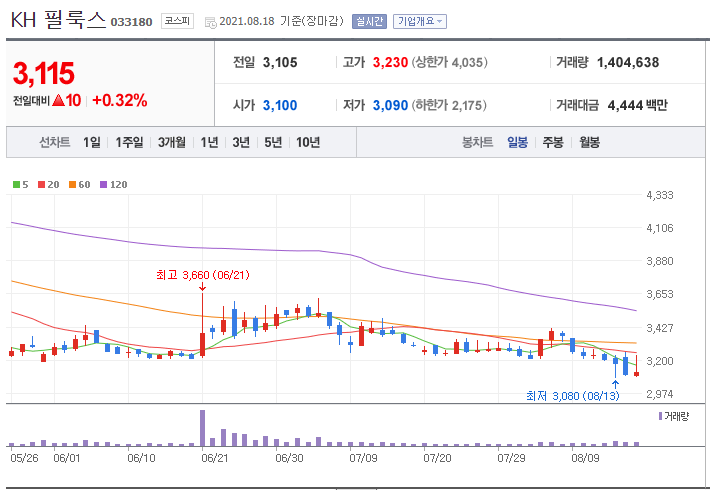Viewport: 710px width, 490px height.
Task: Click the 거래량 value 1,404,638
Action: pos(628,62)
